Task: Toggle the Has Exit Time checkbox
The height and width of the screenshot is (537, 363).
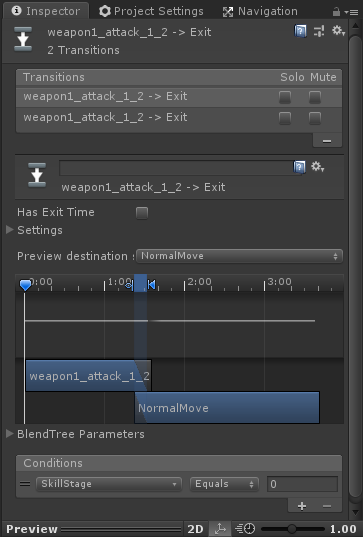Action: click(x=142, y=213)
